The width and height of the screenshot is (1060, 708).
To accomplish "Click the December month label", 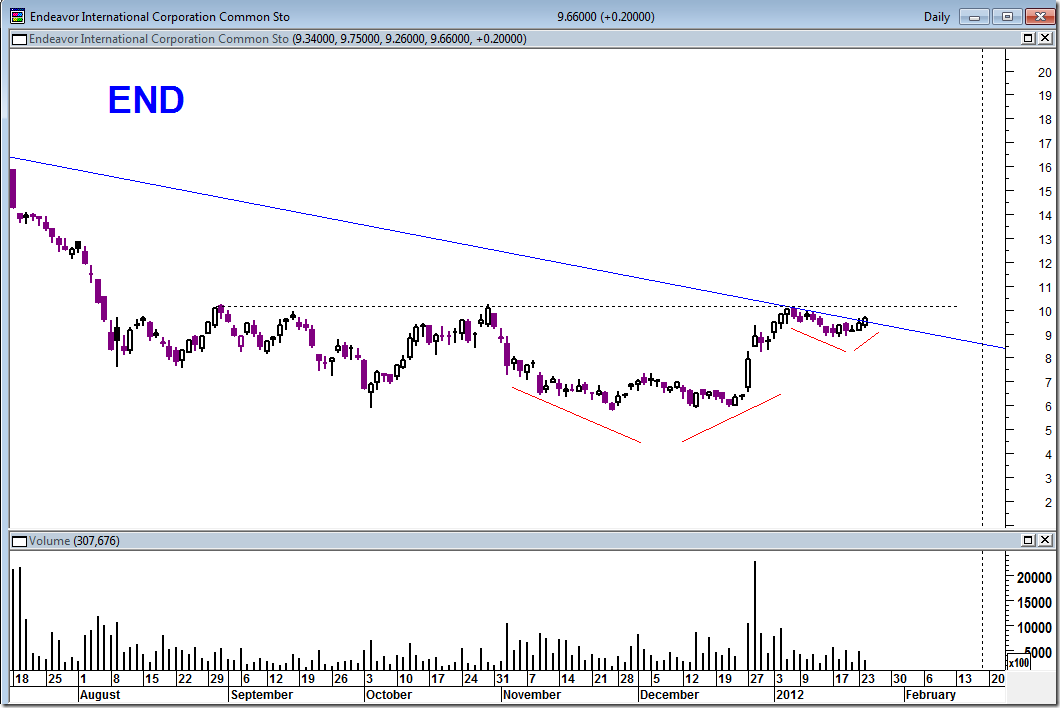I will 669,694.
